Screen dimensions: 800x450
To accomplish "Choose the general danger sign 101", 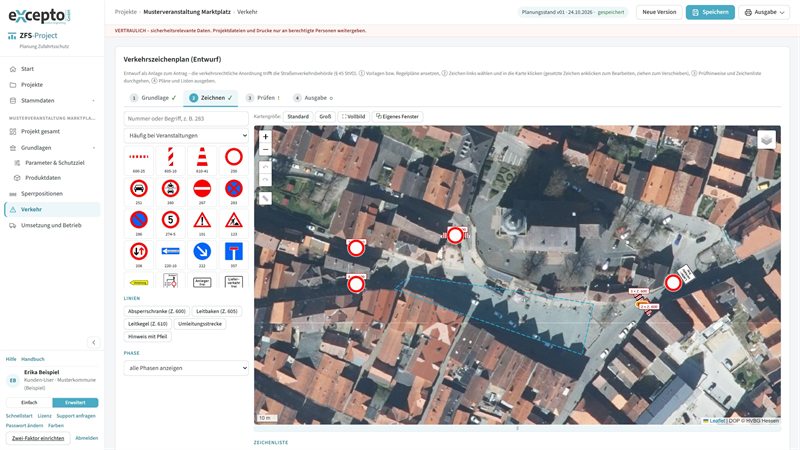I will click(x=202, y=223).
